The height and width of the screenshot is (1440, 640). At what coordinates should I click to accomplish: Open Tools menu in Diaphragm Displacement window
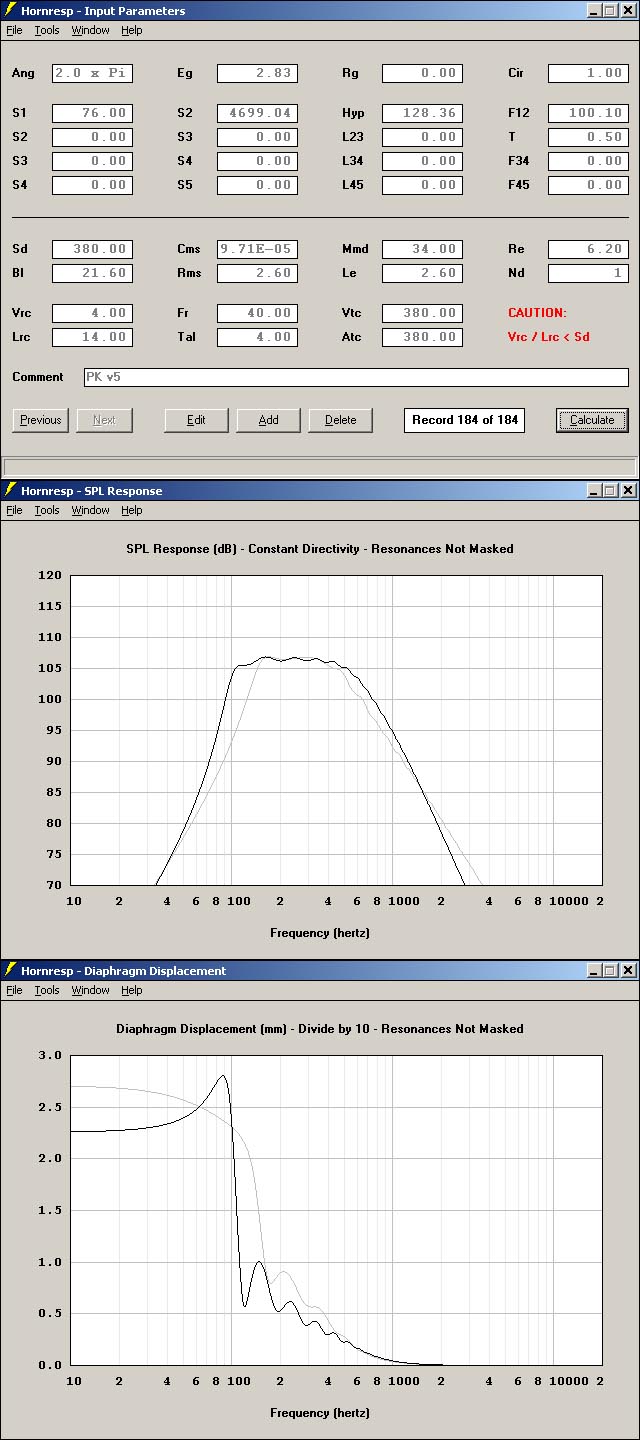47,990
